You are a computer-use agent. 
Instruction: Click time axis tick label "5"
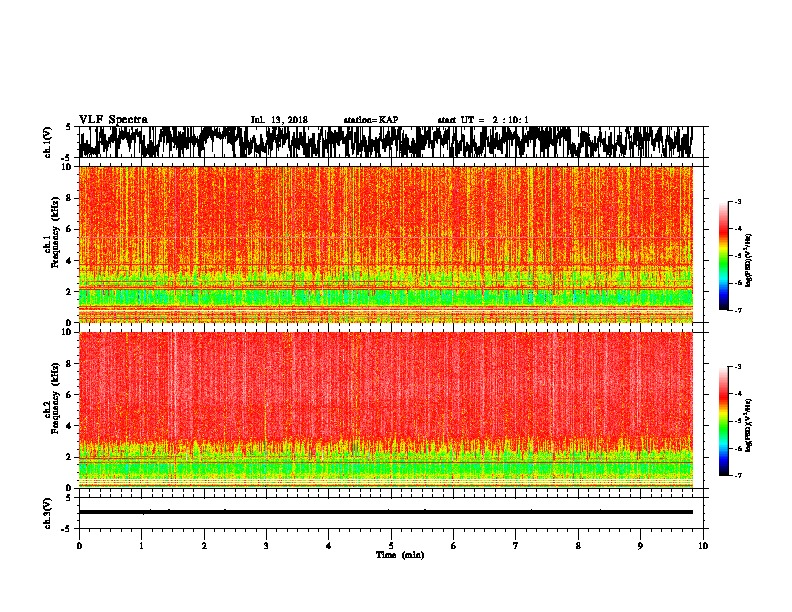pos(391,546)
